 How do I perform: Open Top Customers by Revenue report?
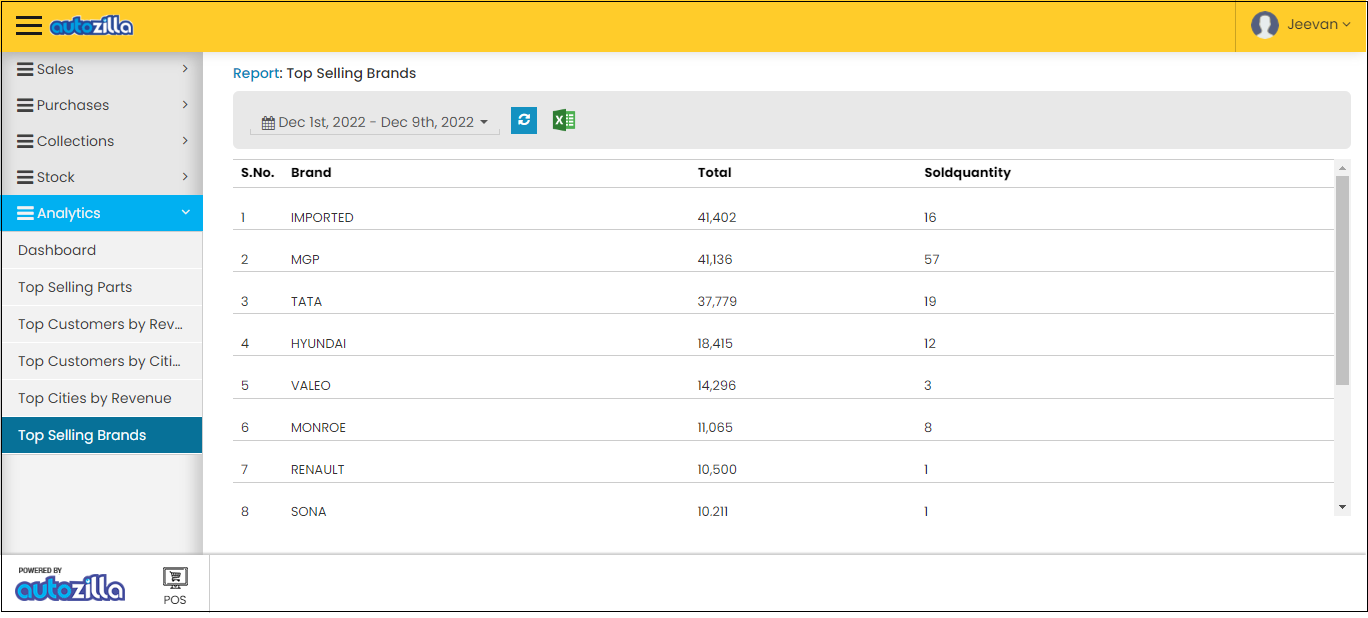tap(102, 324)
